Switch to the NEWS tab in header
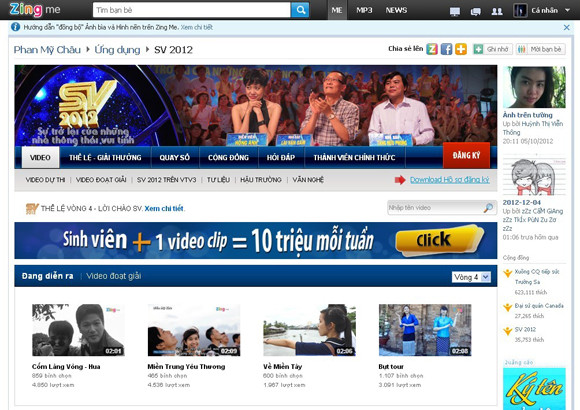This screenshot has width=580, height=410. pyautogui.click(x=396, y=10)
